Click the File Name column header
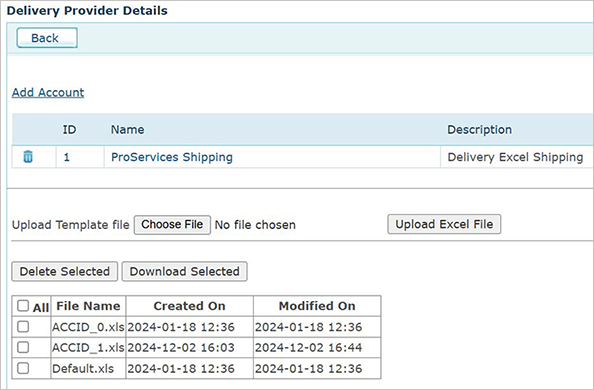Screen dimensions: 594x390 click(88, 306)
